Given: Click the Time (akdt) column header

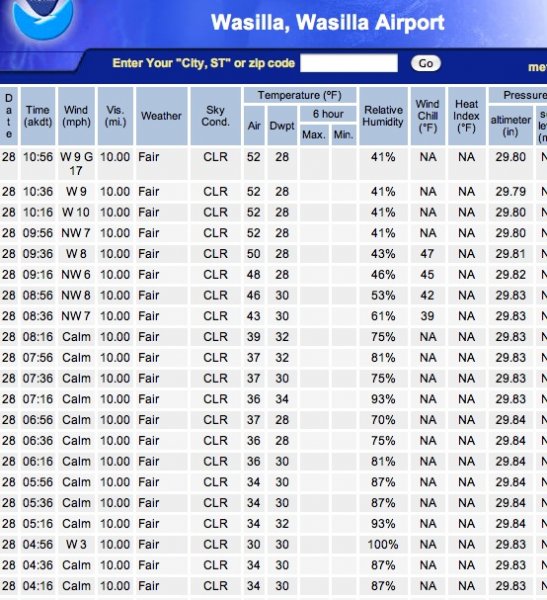Looking at the screenshot, I should (38, 116).
